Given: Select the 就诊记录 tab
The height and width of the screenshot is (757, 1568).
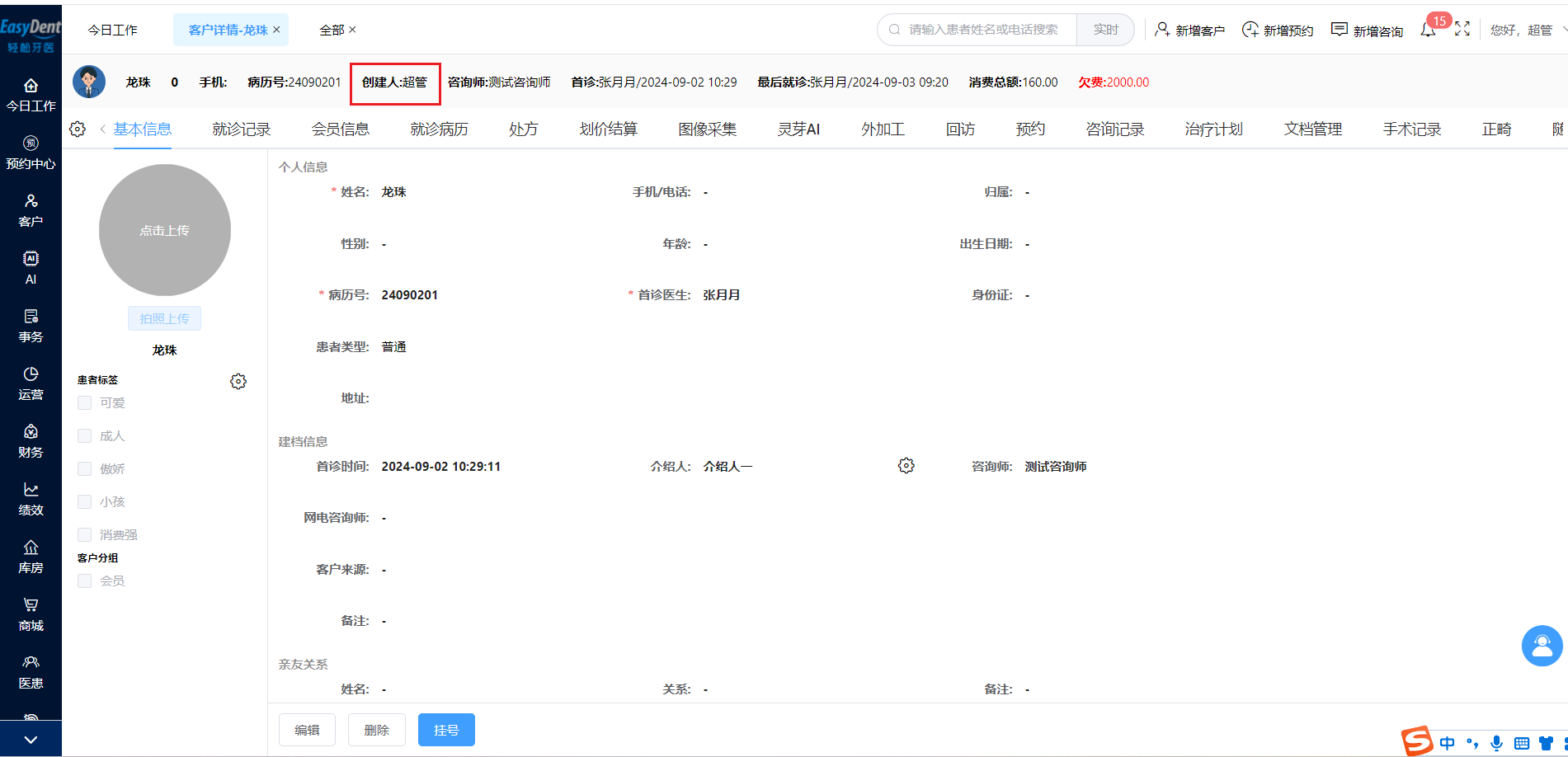Looking at the screenshot, I should click(241, 129).
